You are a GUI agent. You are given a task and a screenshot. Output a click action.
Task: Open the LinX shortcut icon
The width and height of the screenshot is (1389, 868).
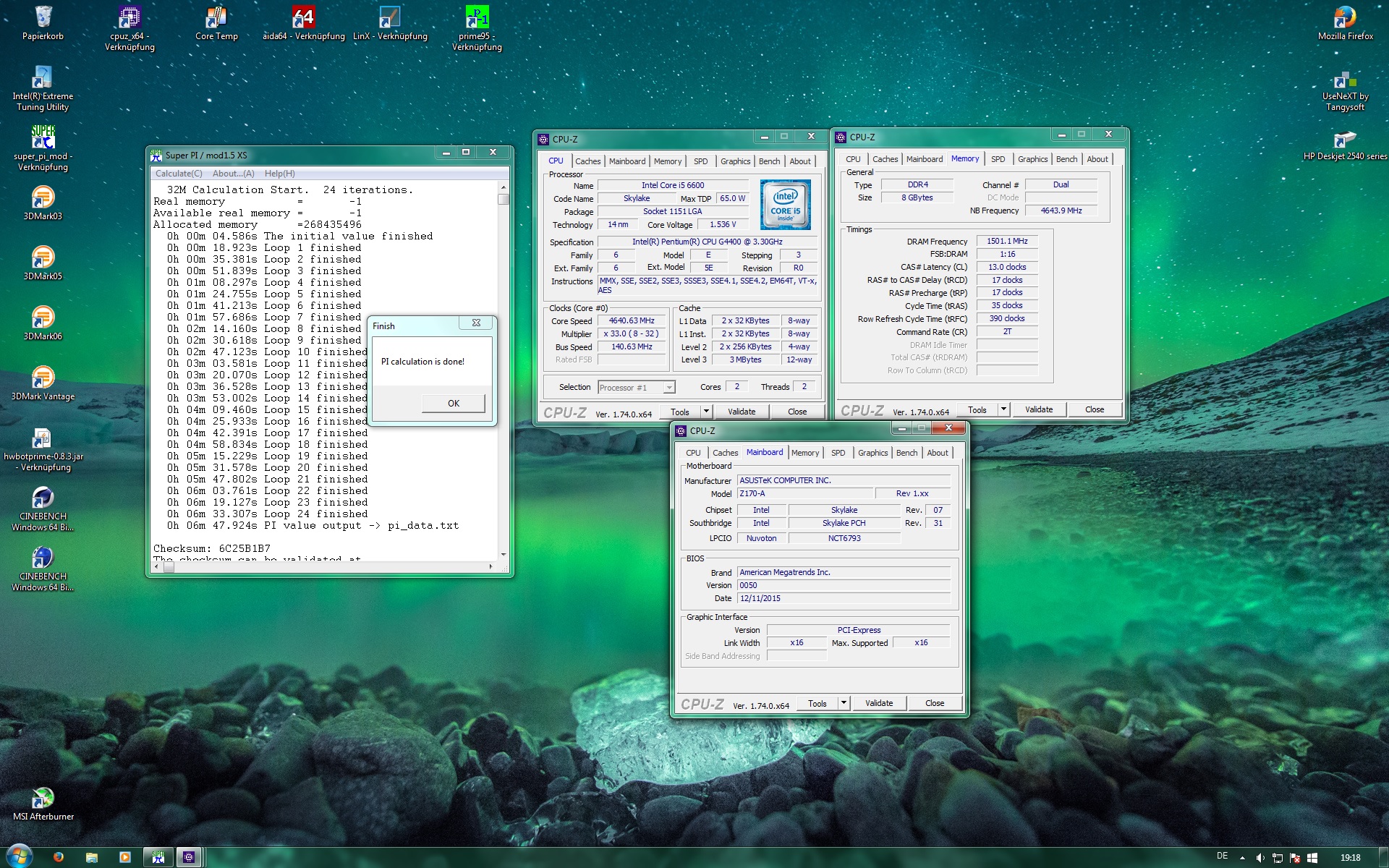click(390, 22)
